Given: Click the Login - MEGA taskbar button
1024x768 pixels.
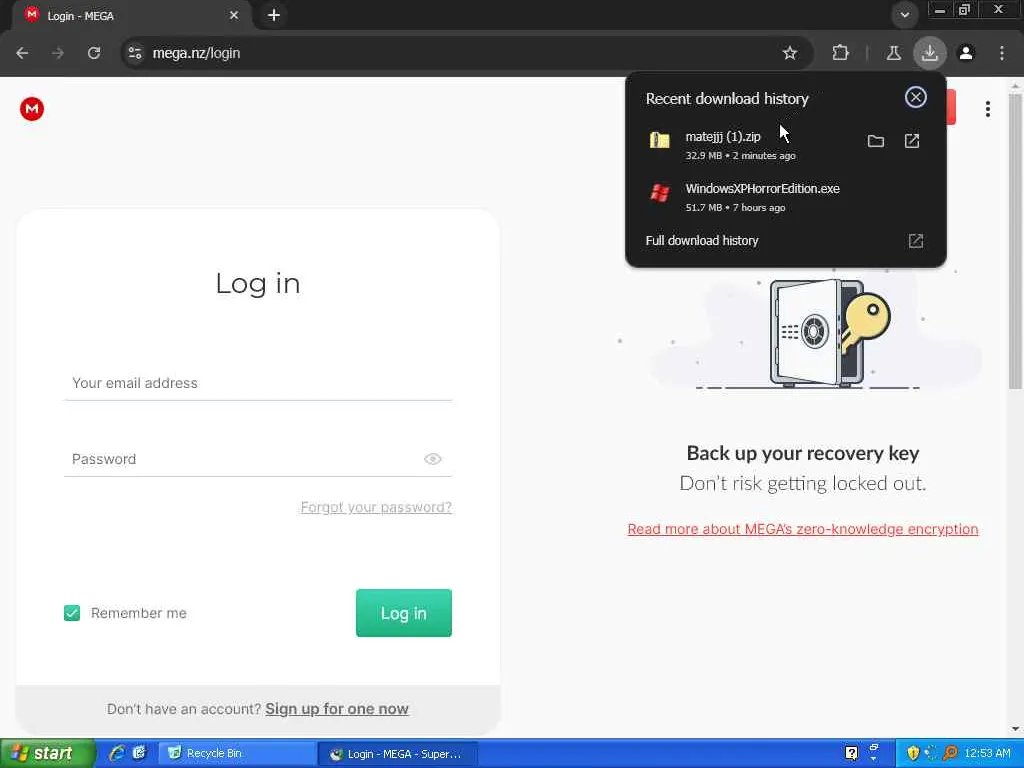Looking at the screenshot, I should click(397, 754).
